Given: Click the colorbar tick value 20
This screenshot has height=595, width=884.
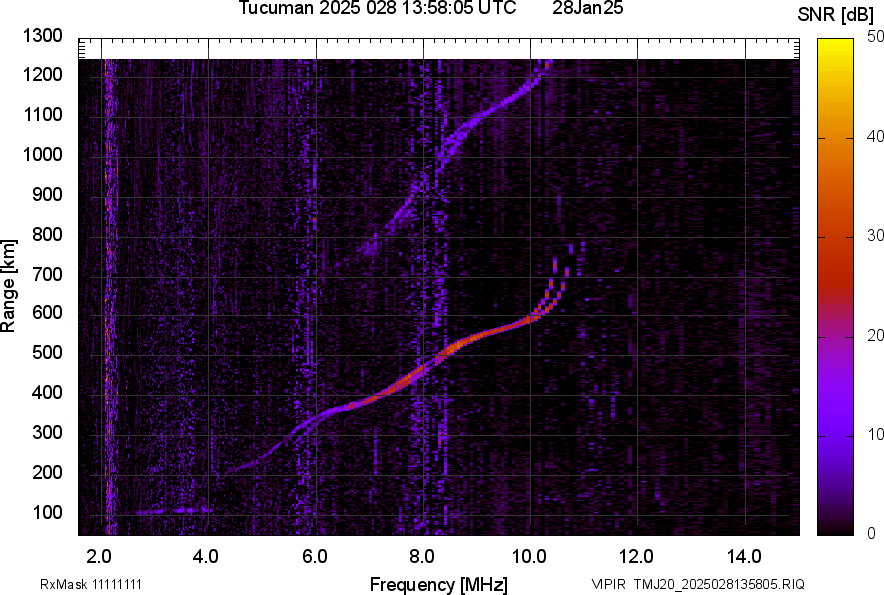Looking at the screenshot, I should pos(875,336).
